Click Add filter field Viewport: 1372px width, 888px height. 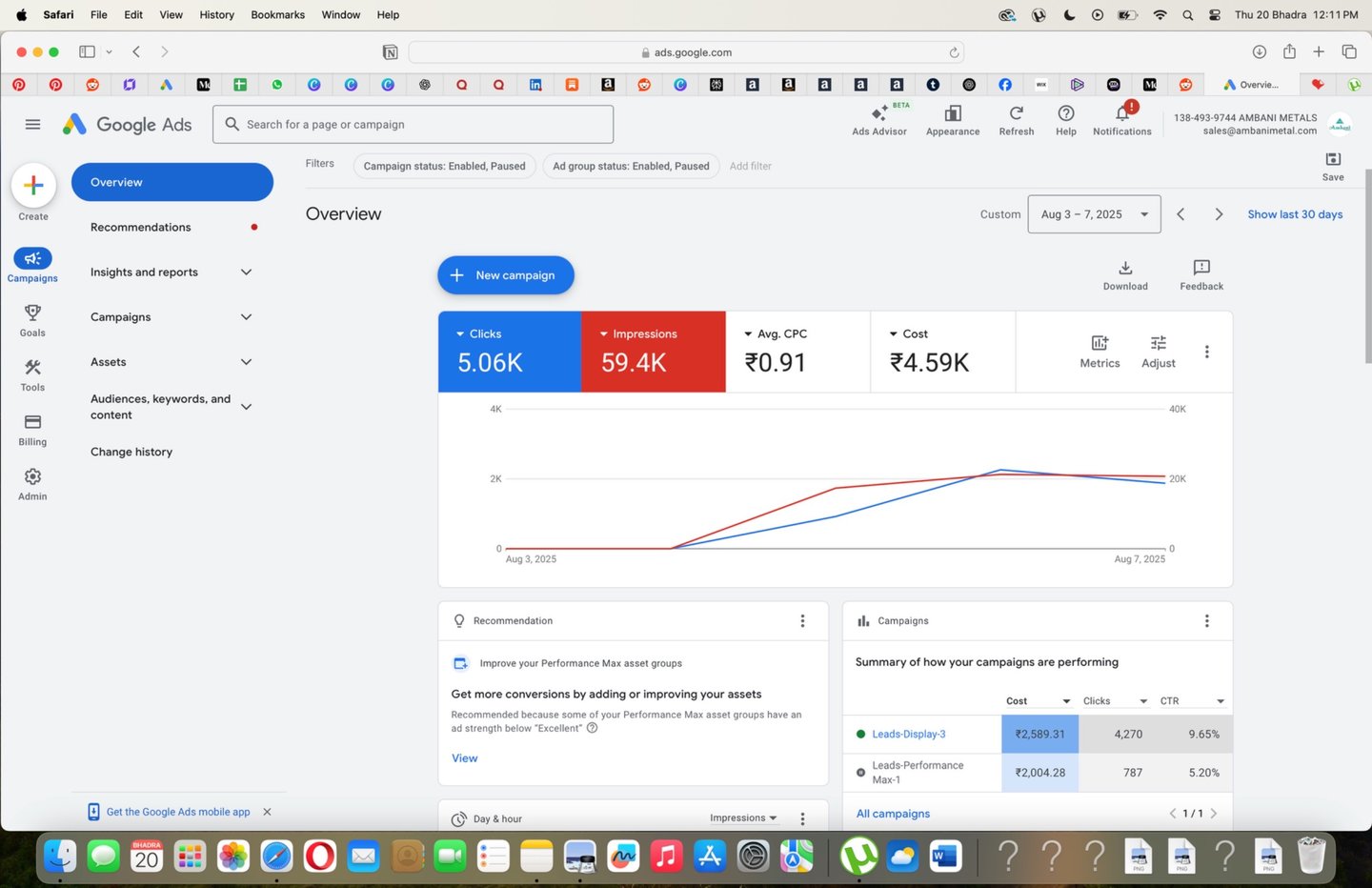[x=751, y=166]
